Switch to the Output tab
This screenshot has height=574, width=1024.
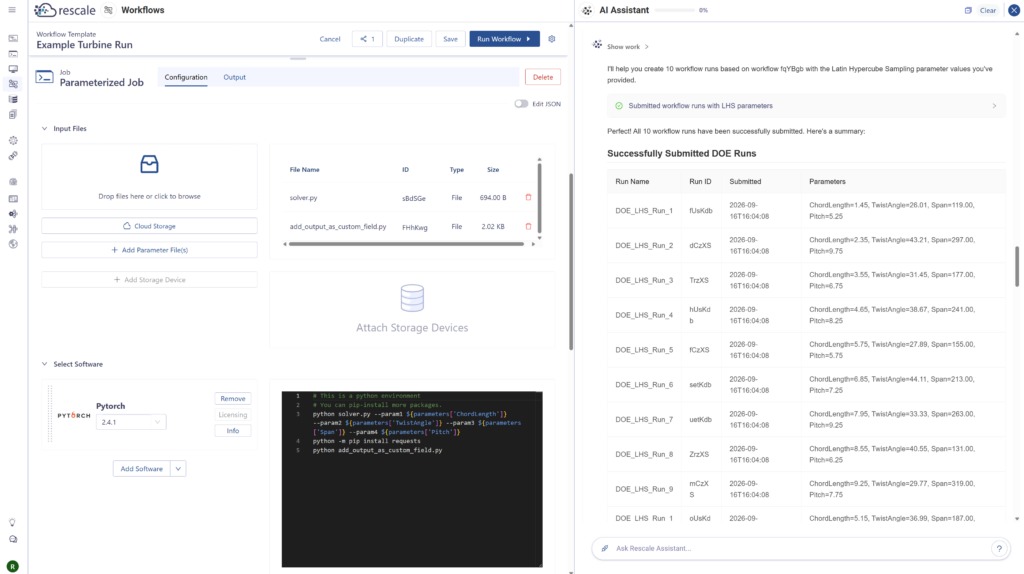click(234, 77)
